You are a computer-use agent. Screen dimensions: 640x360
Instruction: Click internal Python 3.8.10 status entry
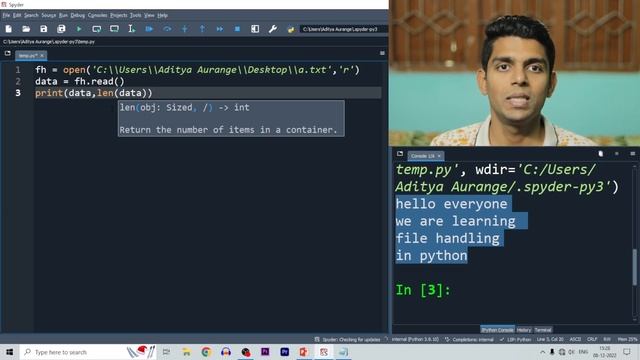[415, 339]
